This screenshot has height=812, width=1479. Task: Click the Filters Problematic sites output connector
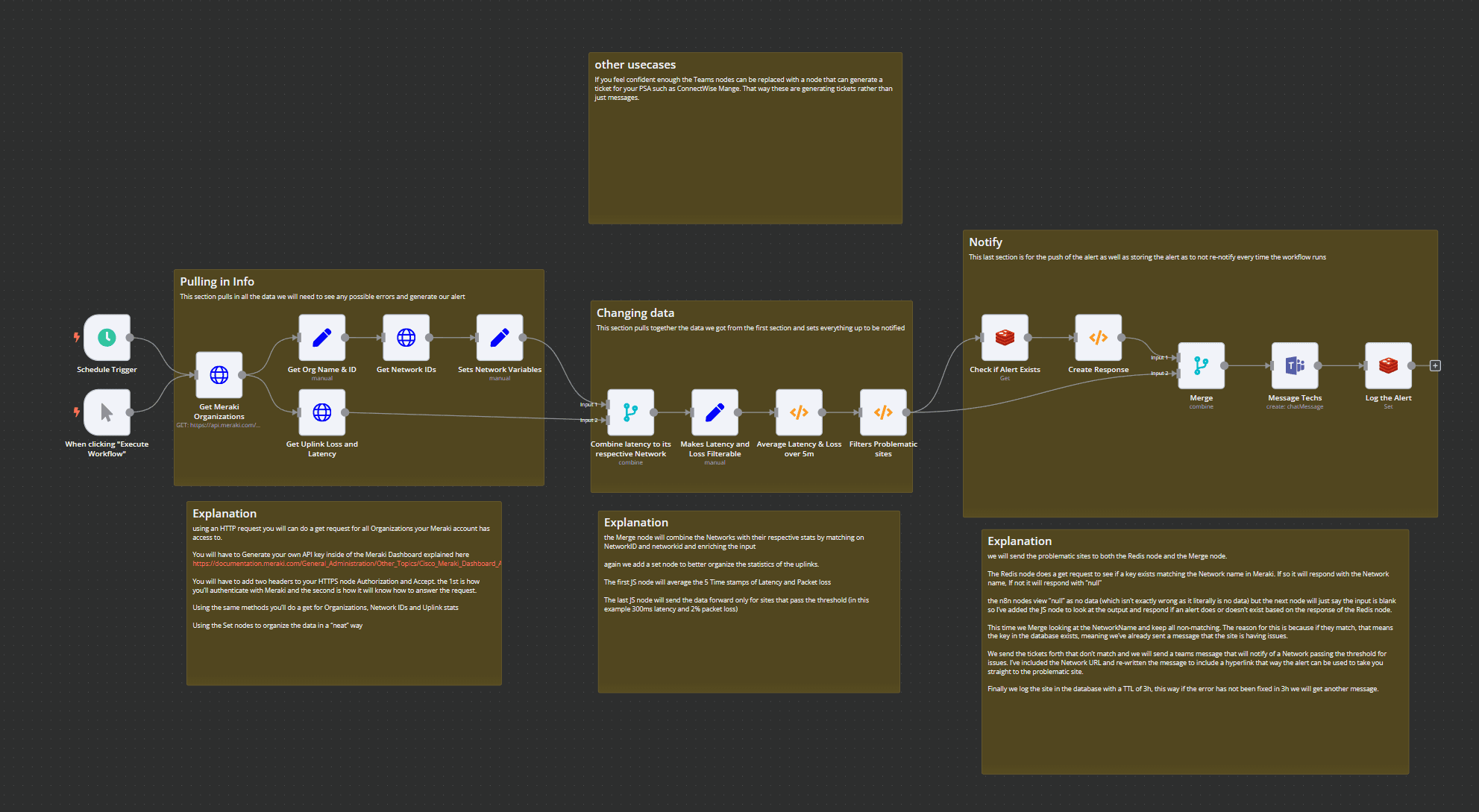[906, 412]
